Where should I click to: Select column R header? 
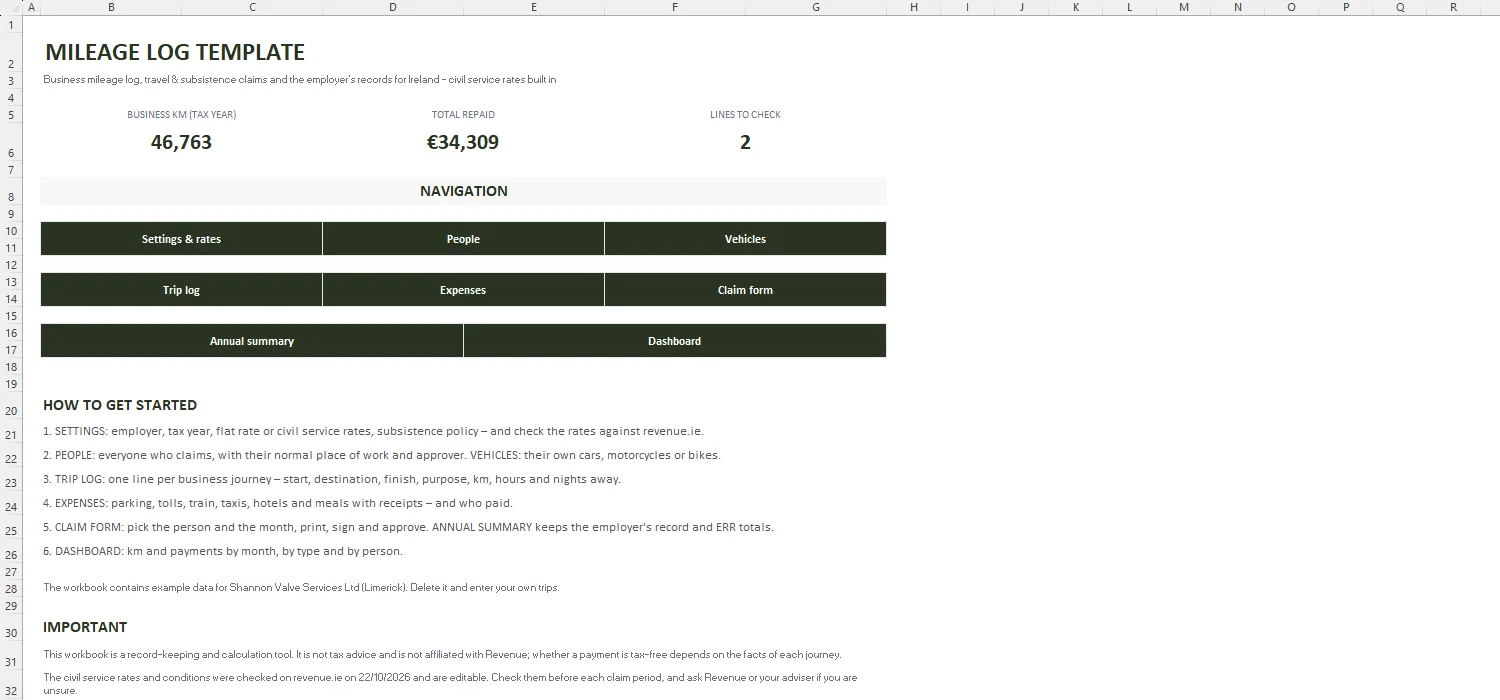coord(1454,7)
